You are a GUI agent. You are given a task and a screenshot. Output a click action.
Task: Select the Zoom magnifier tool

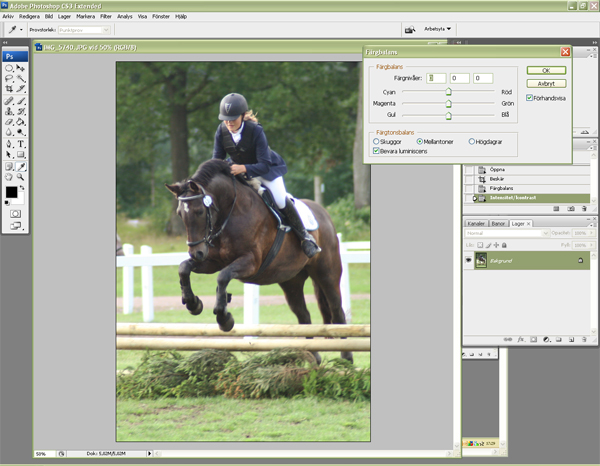coord(21,177)
